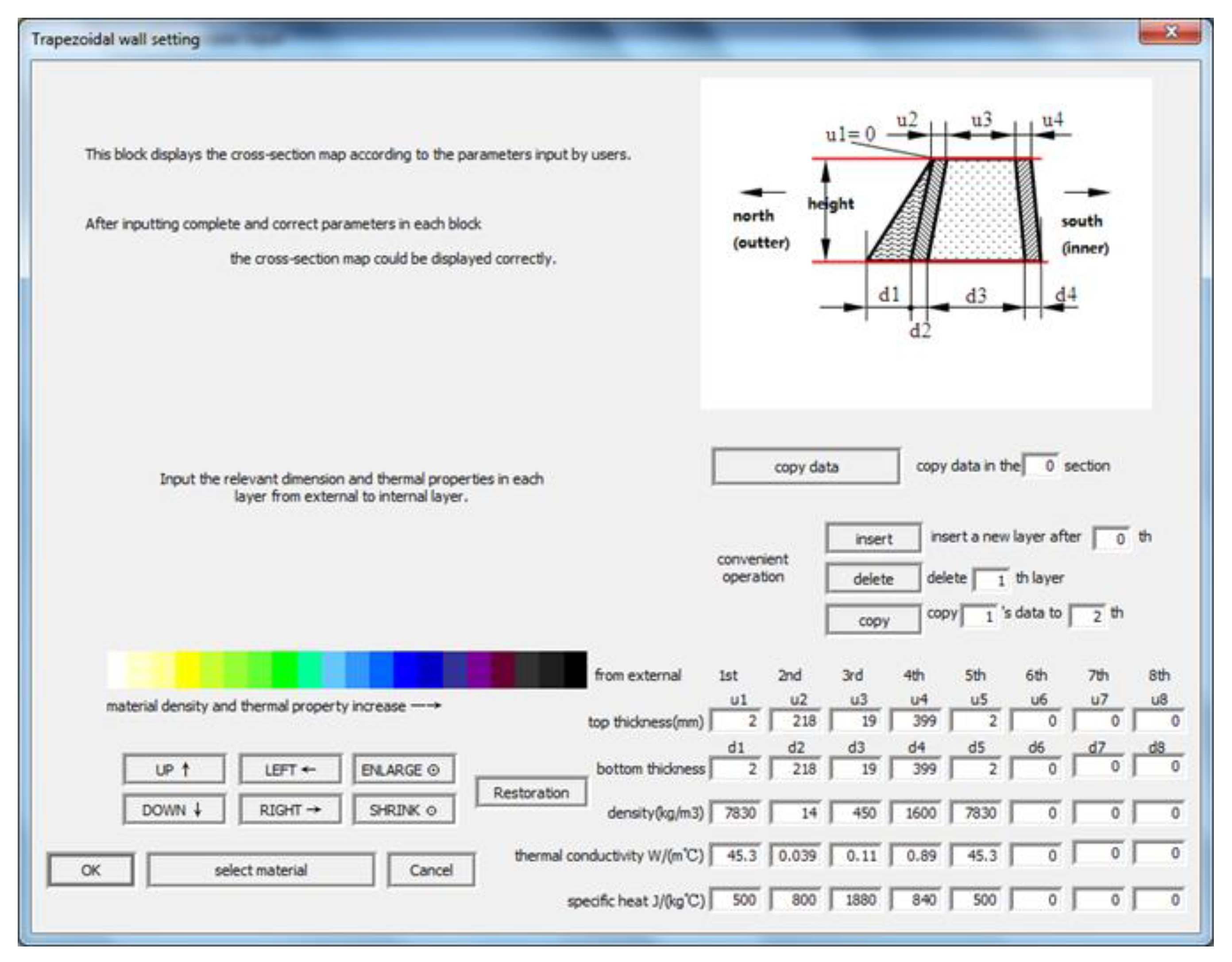Close the Trapezoidal wall setting dialog

click(x=1171, y=32)
